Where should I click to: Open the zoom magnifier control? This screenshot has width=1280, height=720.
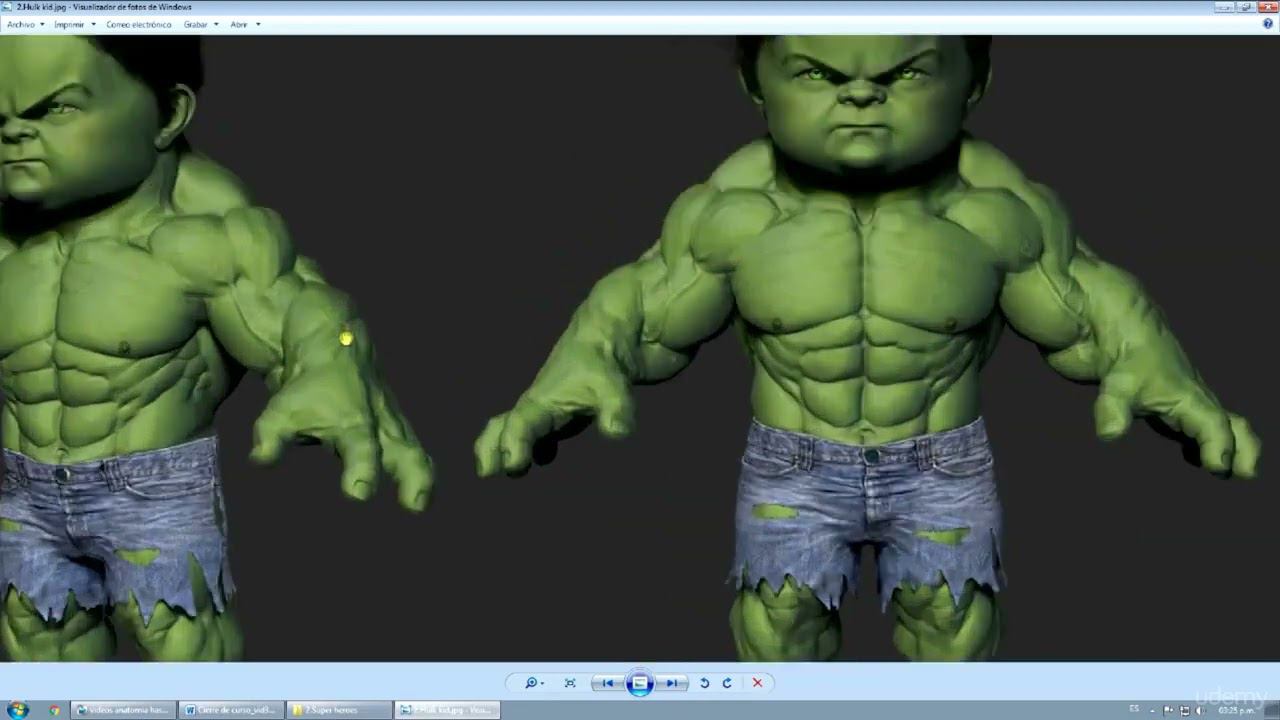tap(533, 683)
